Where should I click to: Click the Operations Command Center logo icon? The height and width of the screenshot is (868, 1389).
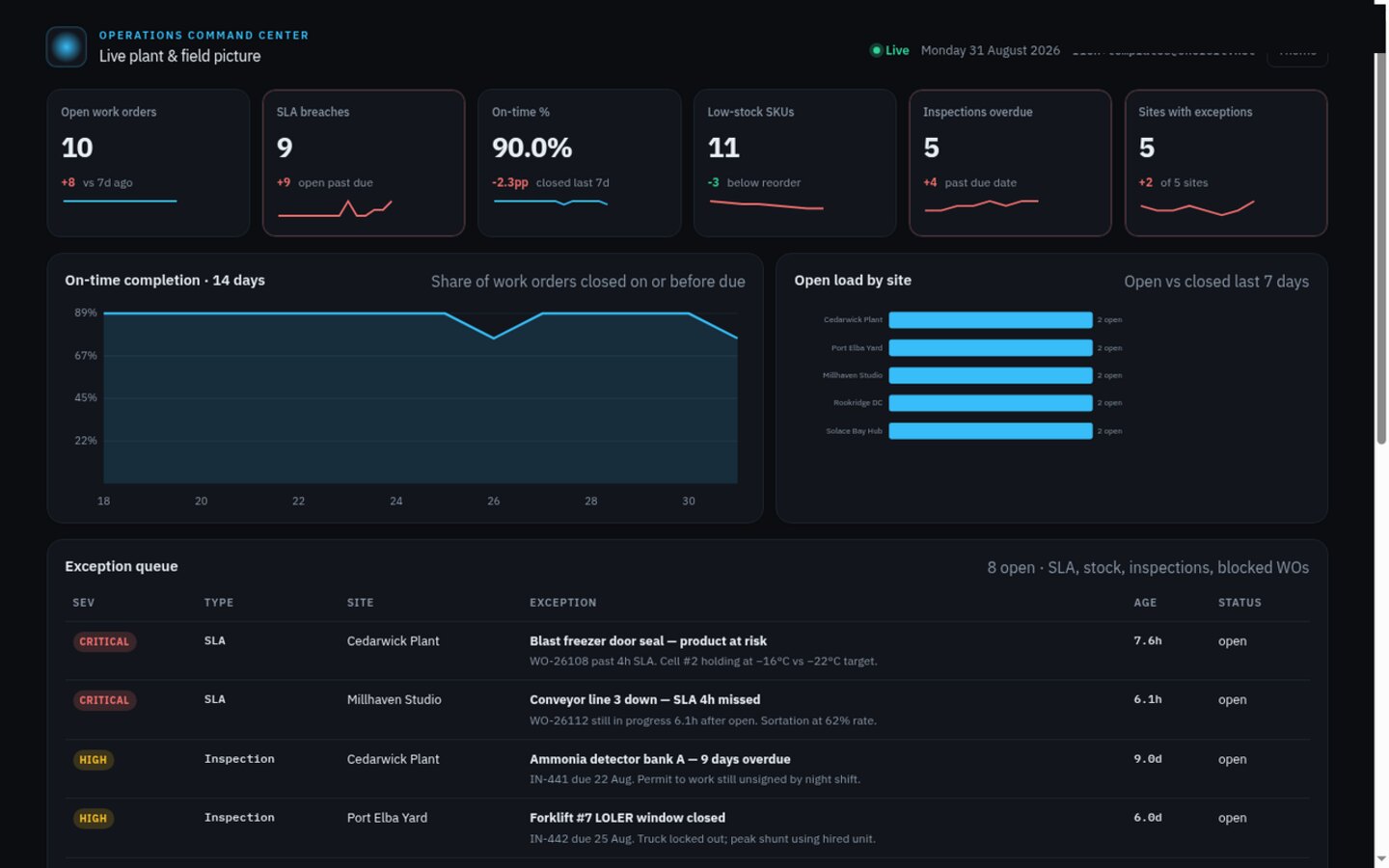67,46
